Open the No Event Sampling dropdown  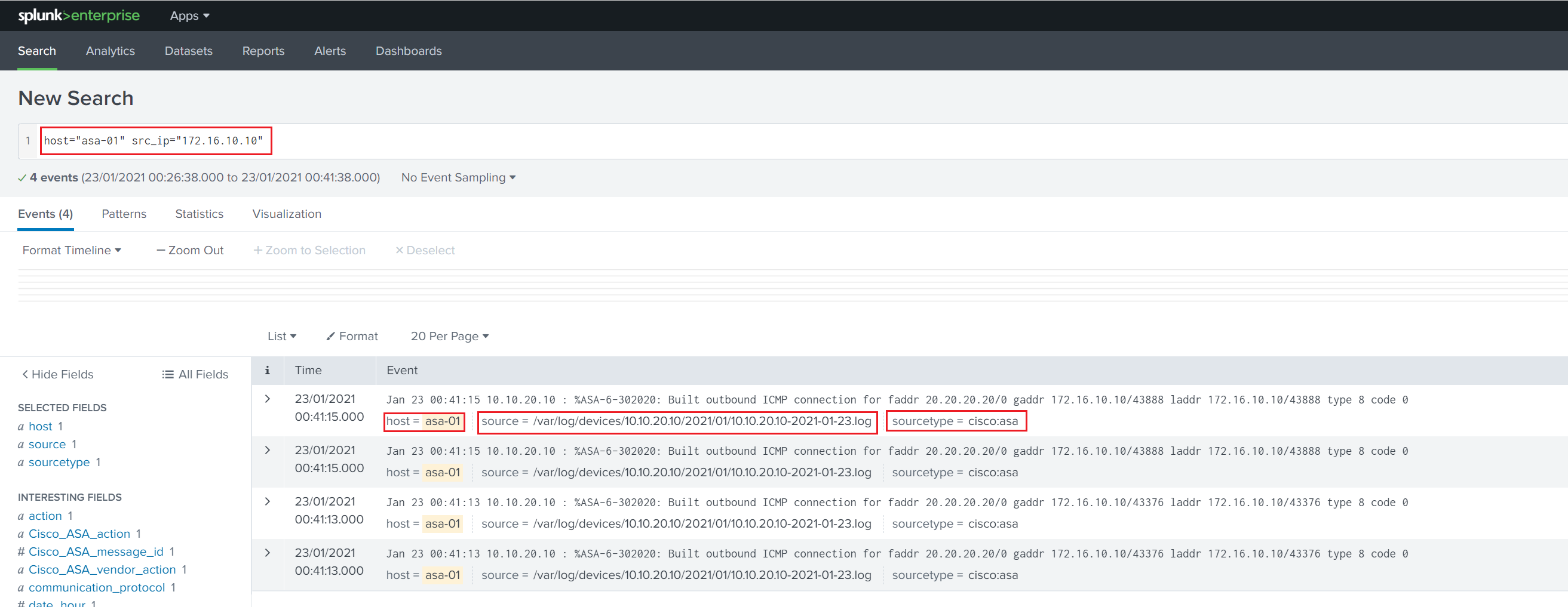tap(458, 177)
